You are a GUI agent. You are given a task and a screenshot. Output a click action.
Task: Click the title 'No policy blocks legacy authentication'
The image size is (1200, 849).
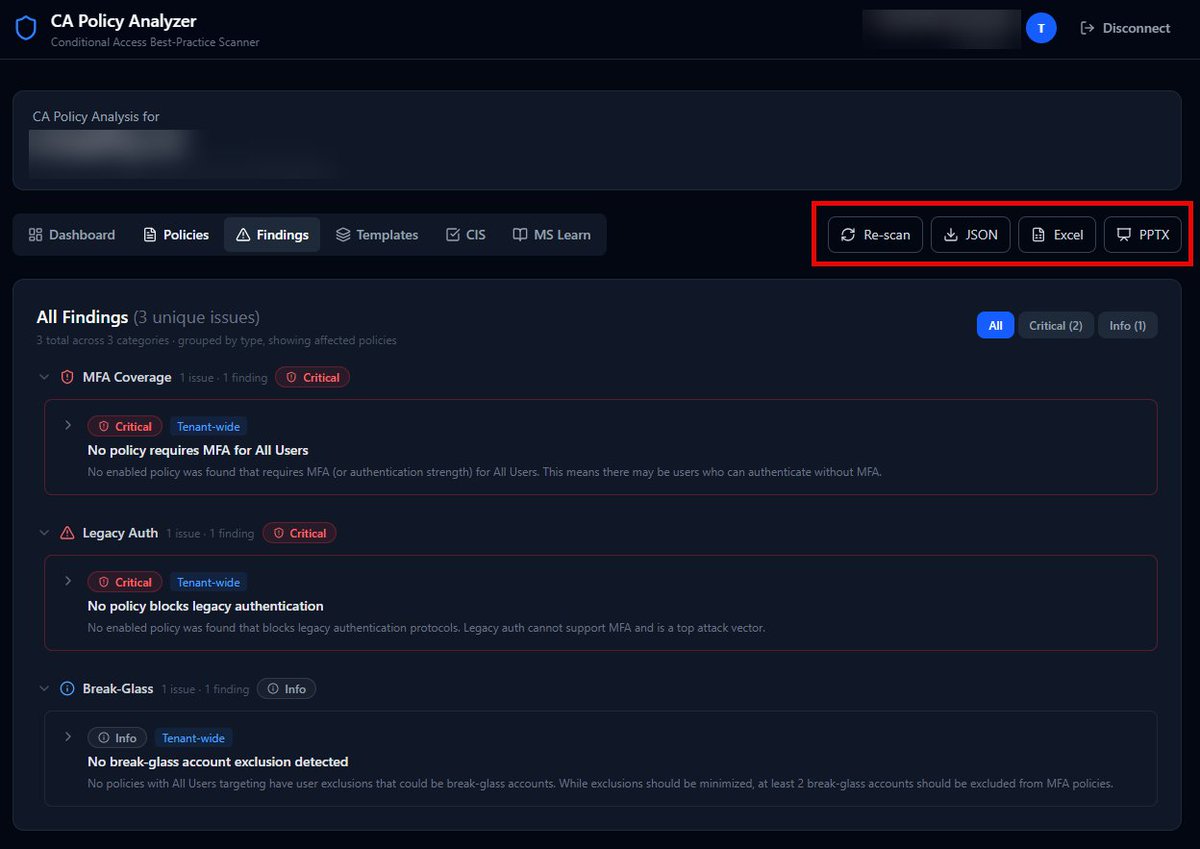(206, 606)
